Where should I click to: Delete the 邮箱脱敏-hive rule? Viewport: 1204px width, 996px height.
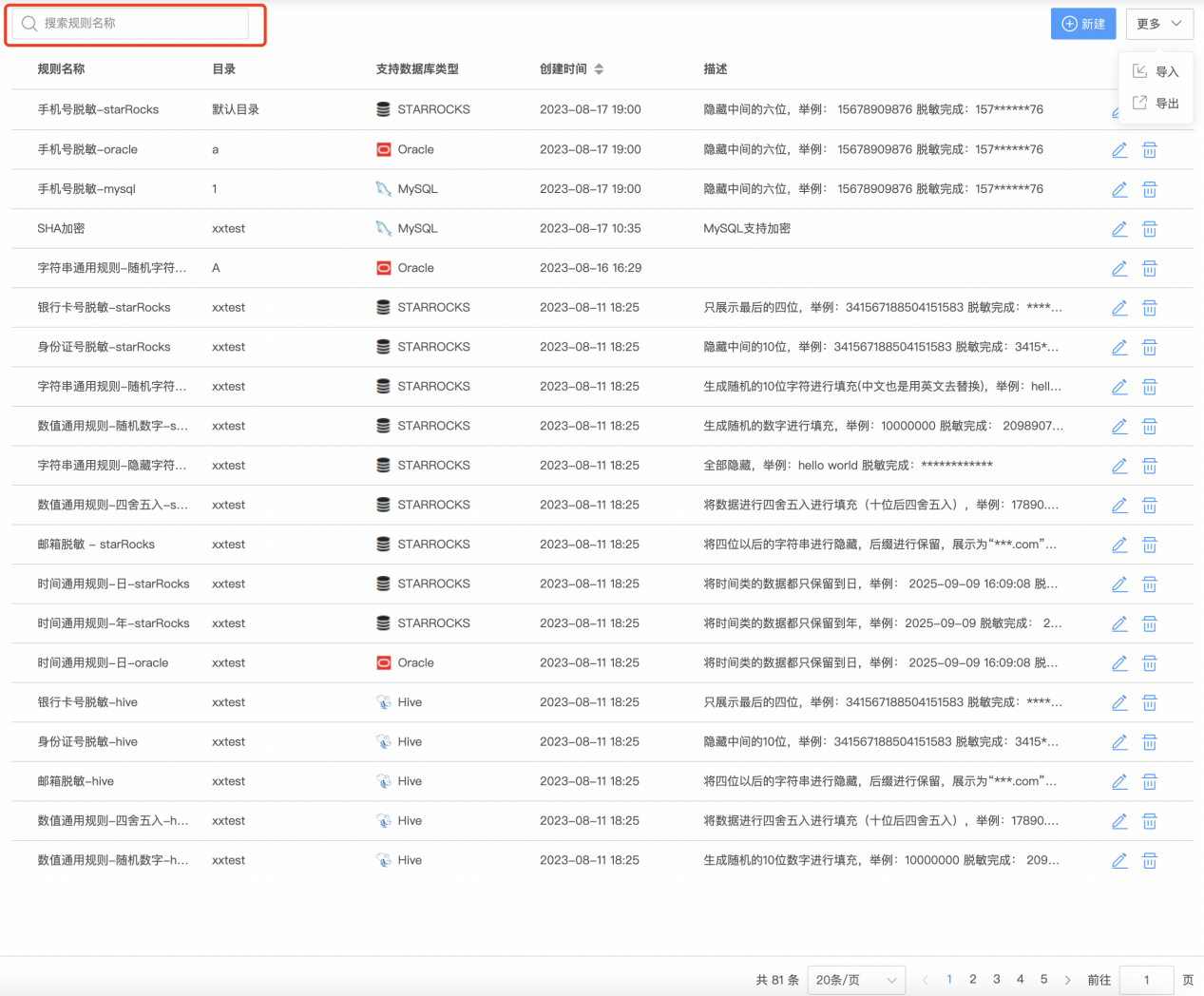pyautogui.click(x=1149, y=782)
